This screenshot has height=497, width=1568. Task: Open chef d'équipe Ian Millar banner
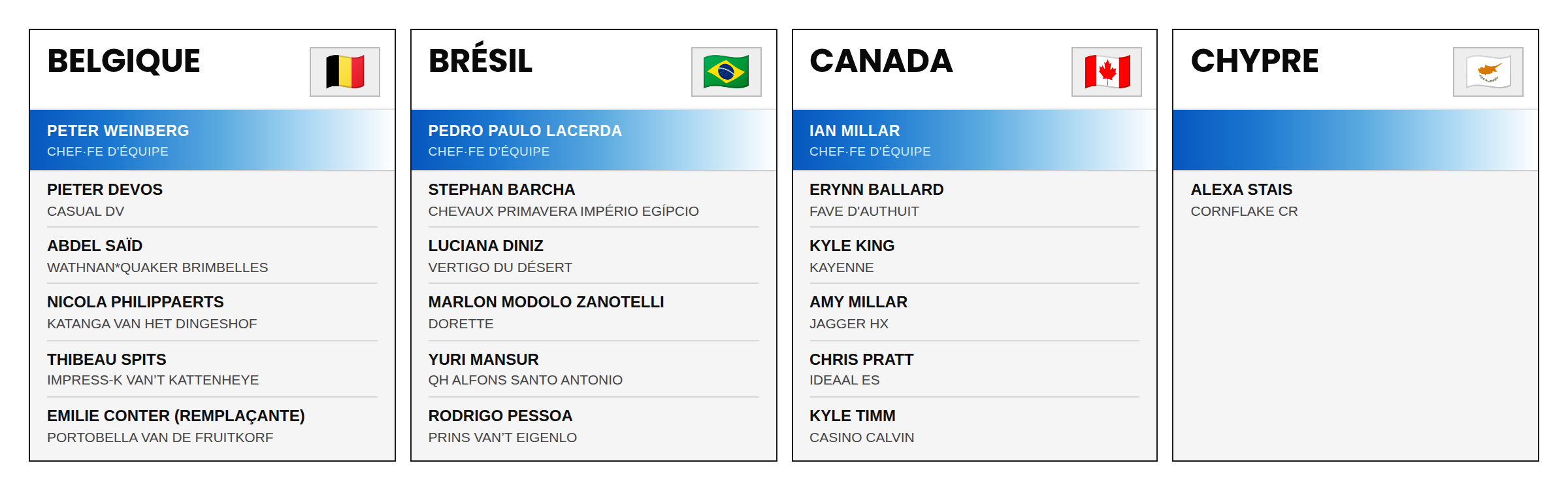(975, 140)
